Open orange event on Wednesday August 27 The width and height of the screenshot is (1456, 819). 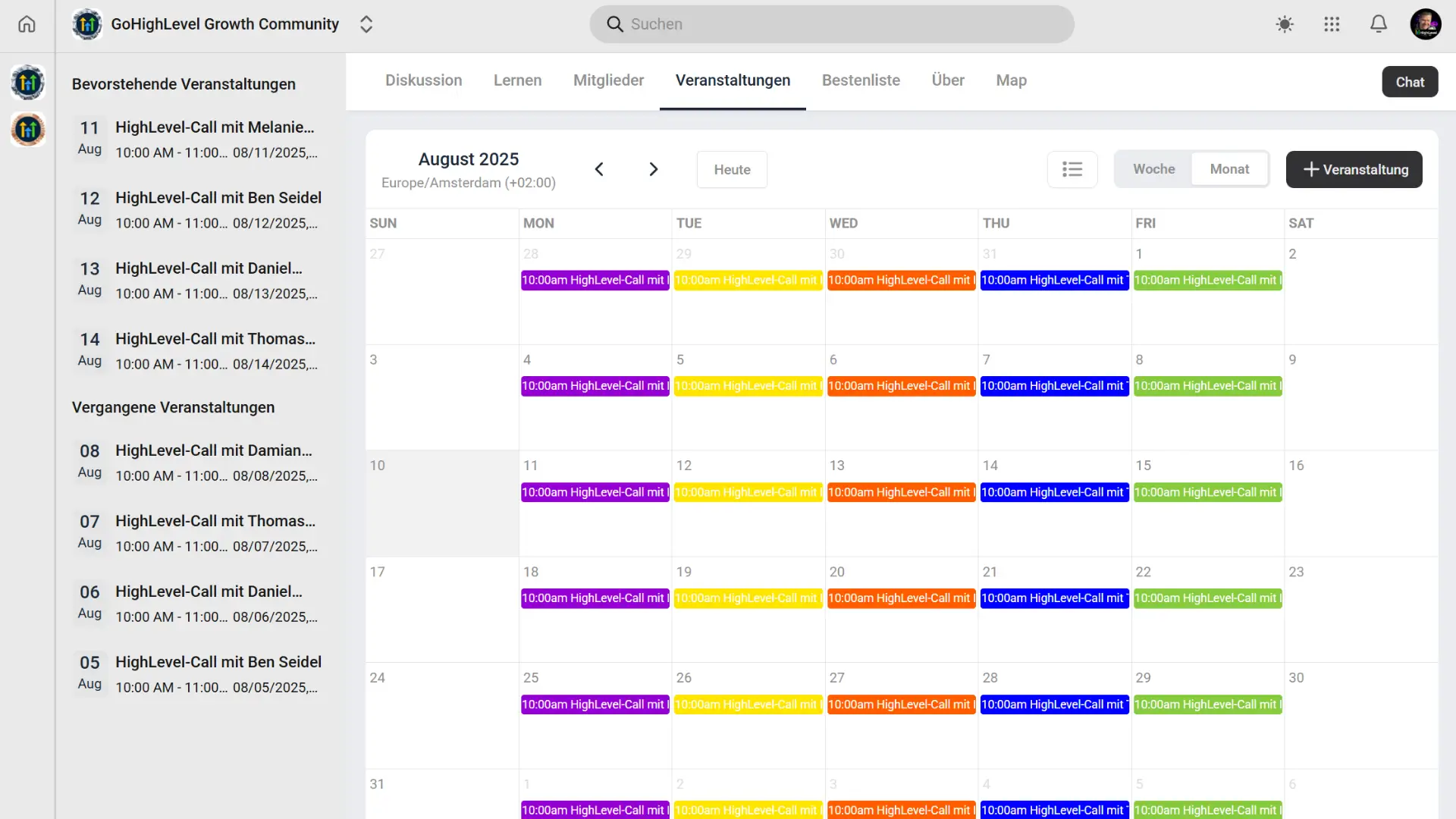pyautogui.click(x=901, y=704)
